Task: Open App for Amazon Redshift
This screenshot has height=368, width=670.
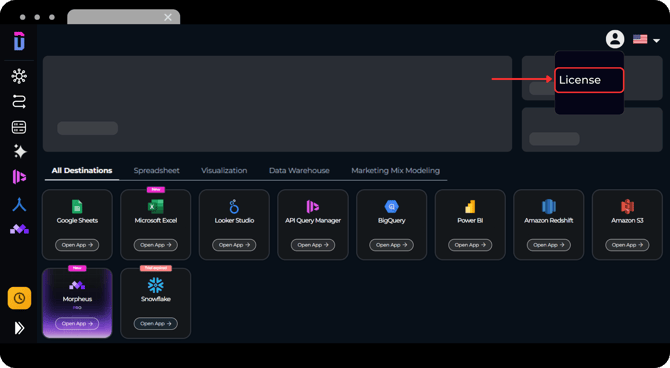Action: pyautogui.click(x=549, y=245)
